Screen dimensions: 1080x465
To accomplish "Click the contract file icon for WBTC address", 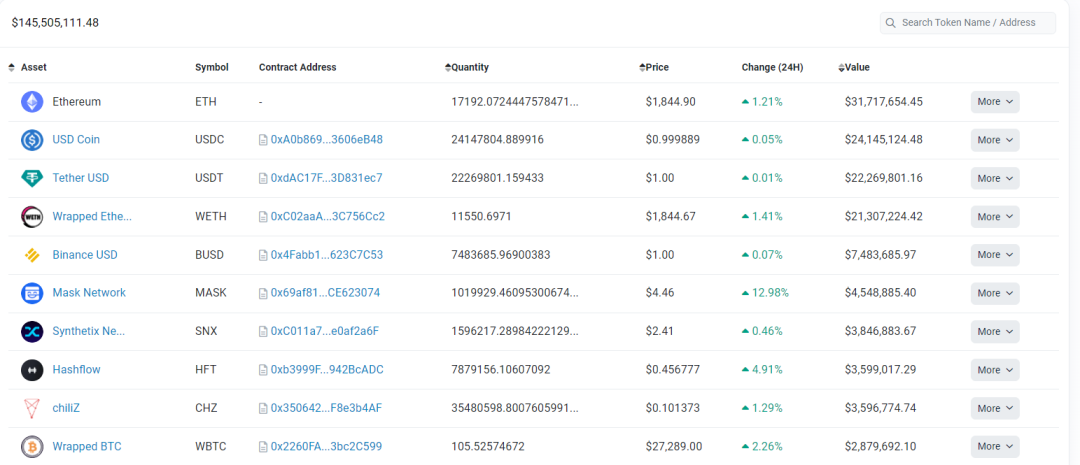I will pos(262,446).
